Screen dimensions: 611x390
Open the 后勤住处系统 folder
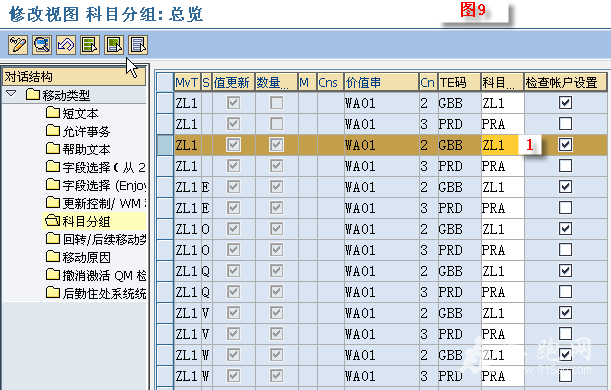pos(95,293)
